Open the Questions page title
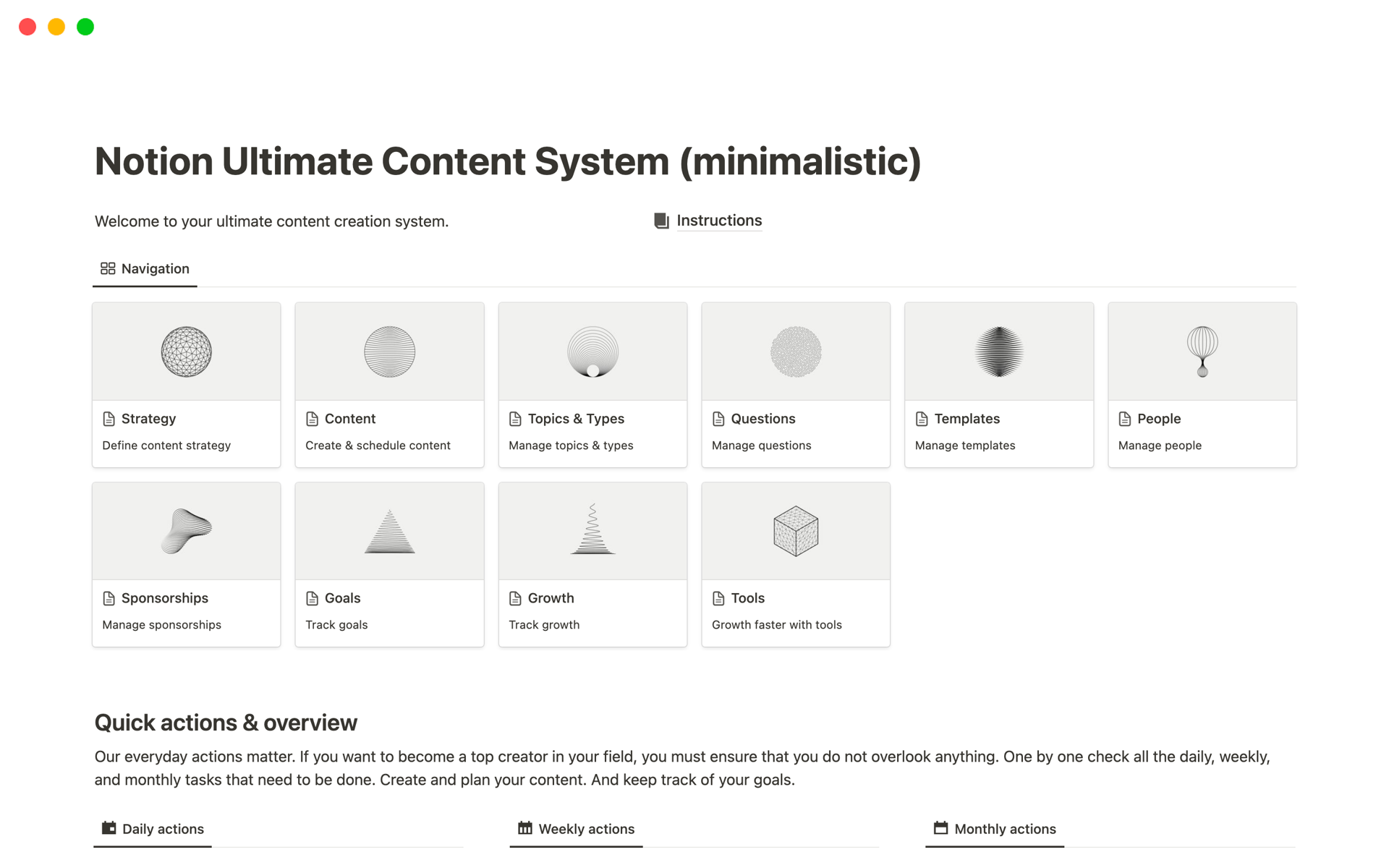 tap(763, 419)
